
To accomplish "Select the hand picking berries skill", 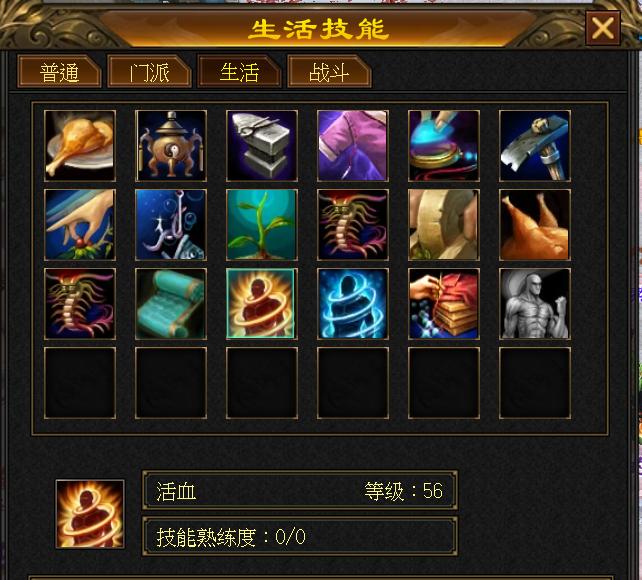I will (x=80, y=225).
